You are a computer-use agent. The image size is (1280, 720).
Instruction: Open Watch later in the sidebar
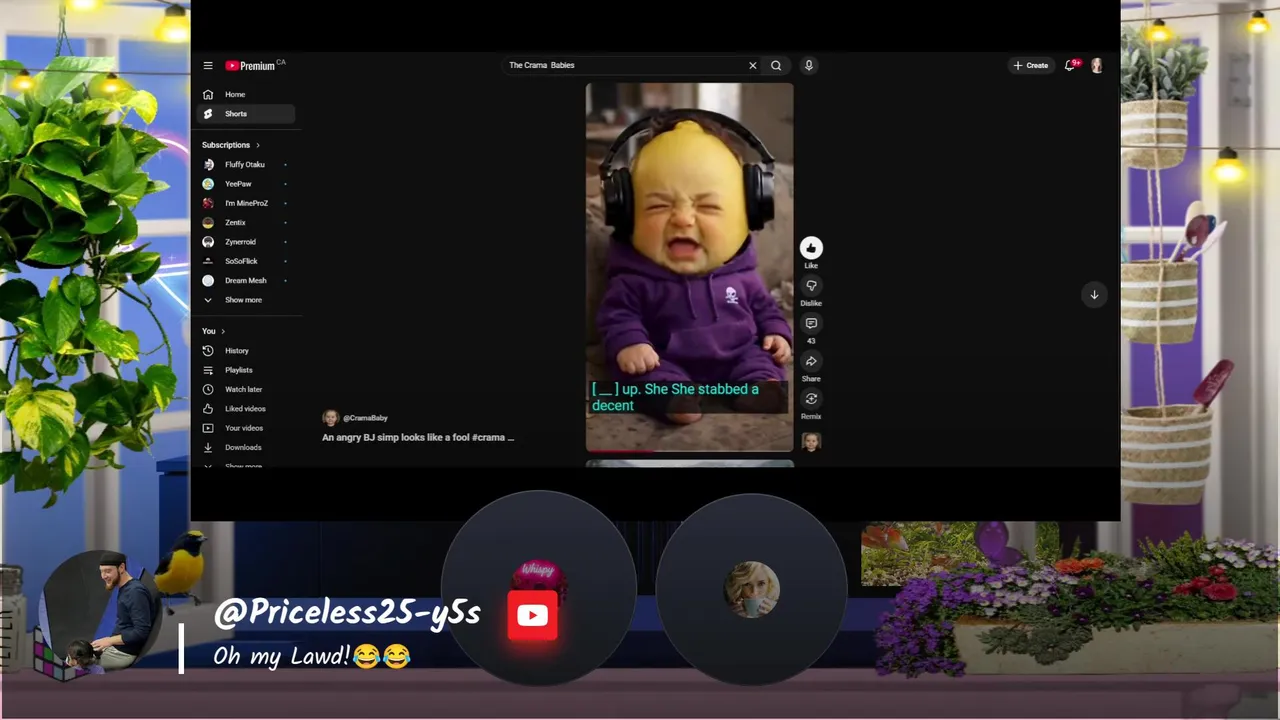pos(245,389)
